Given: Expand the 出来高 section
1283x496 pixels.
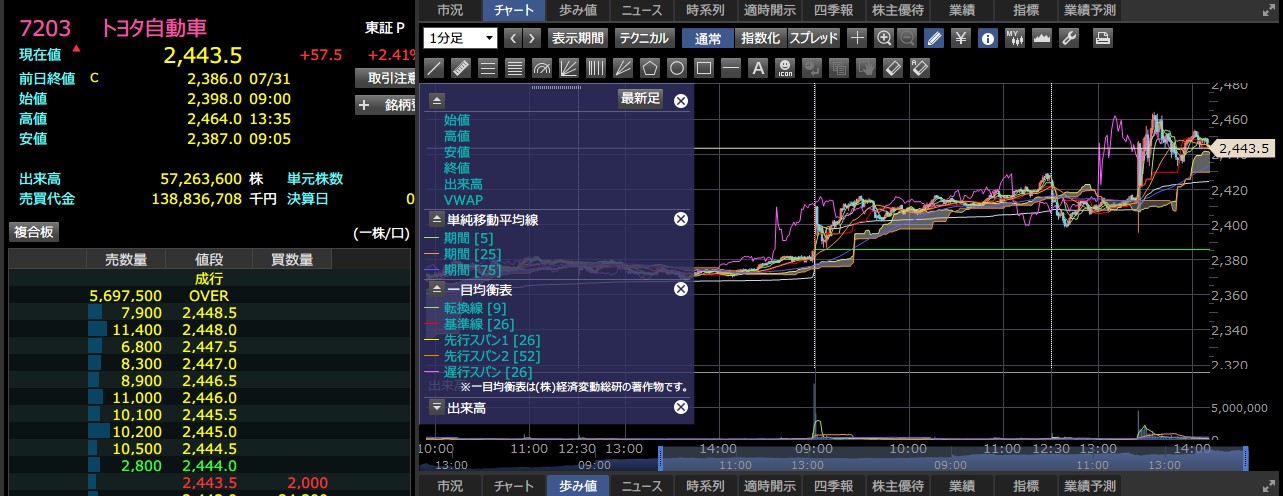Looking at the screenshot, I should coord(437,407).
